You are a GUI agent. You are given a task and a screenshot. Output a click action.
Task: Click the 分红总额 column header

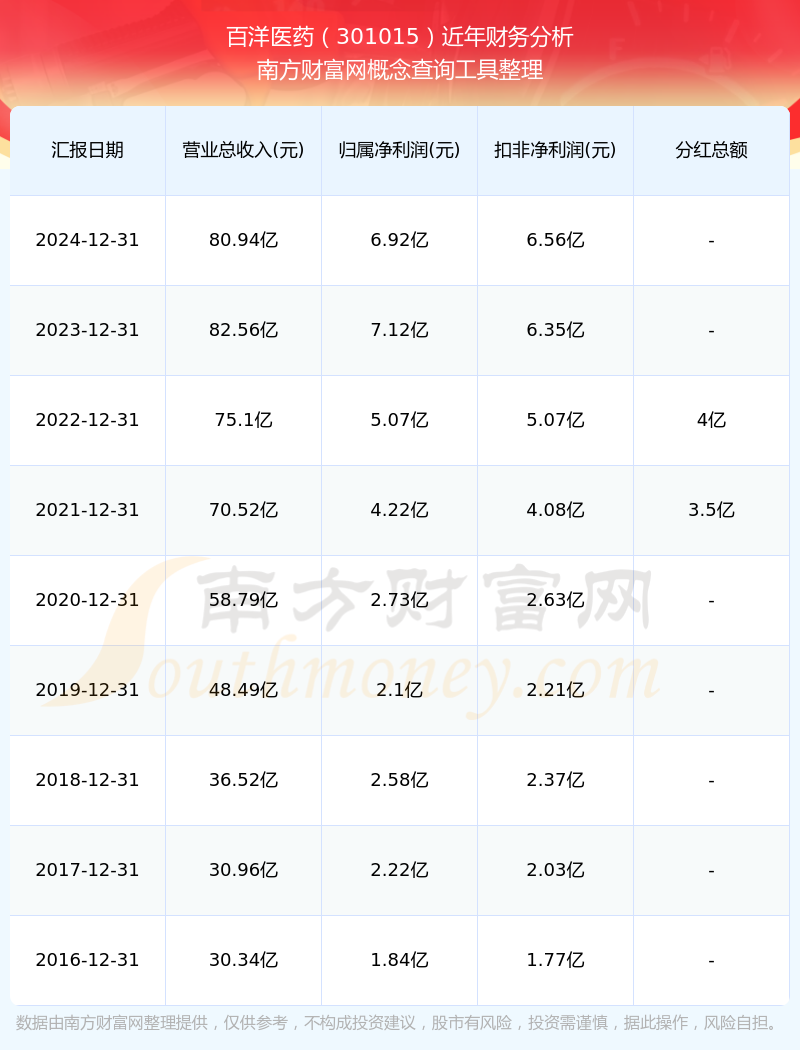(712, 150)
